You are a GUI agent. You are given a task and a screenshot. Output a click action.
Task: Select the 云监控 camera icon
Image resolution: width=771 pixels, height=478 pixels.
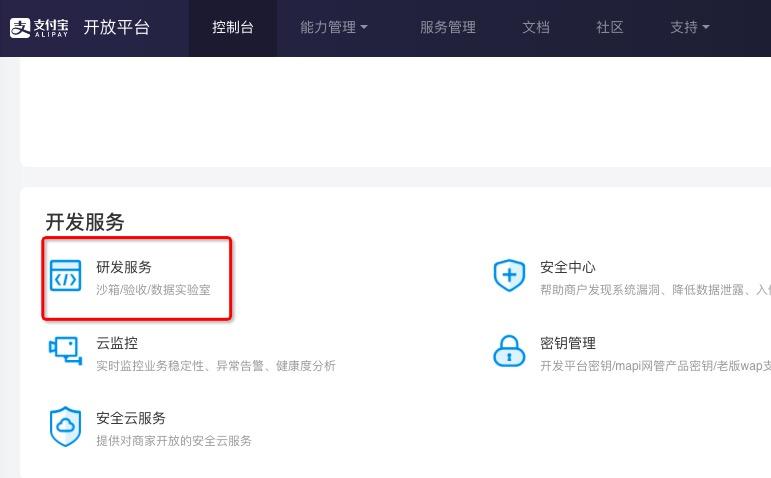click(65, 351)
